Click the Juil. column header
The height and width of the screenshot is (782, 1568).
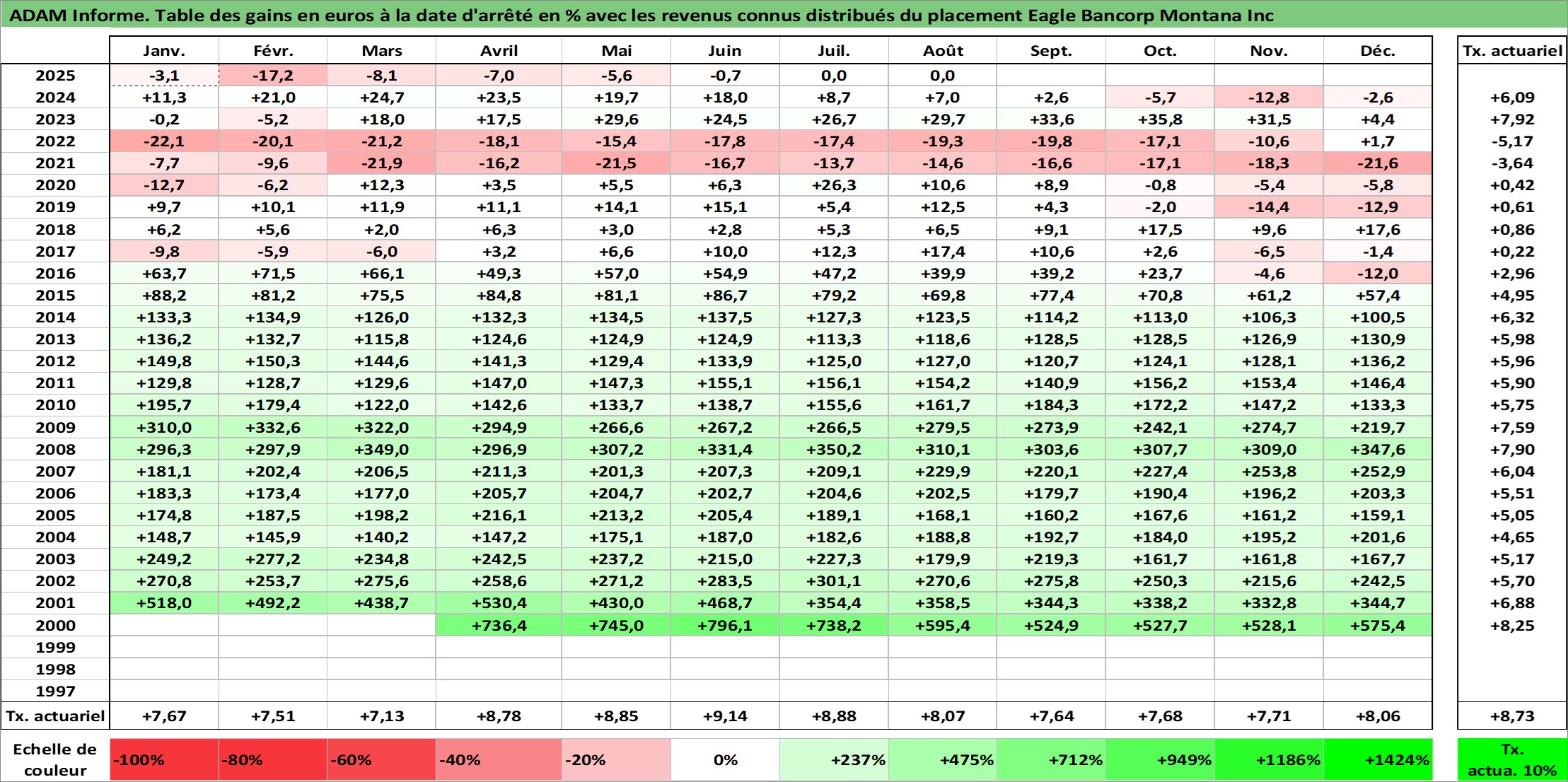coord(834,50)
